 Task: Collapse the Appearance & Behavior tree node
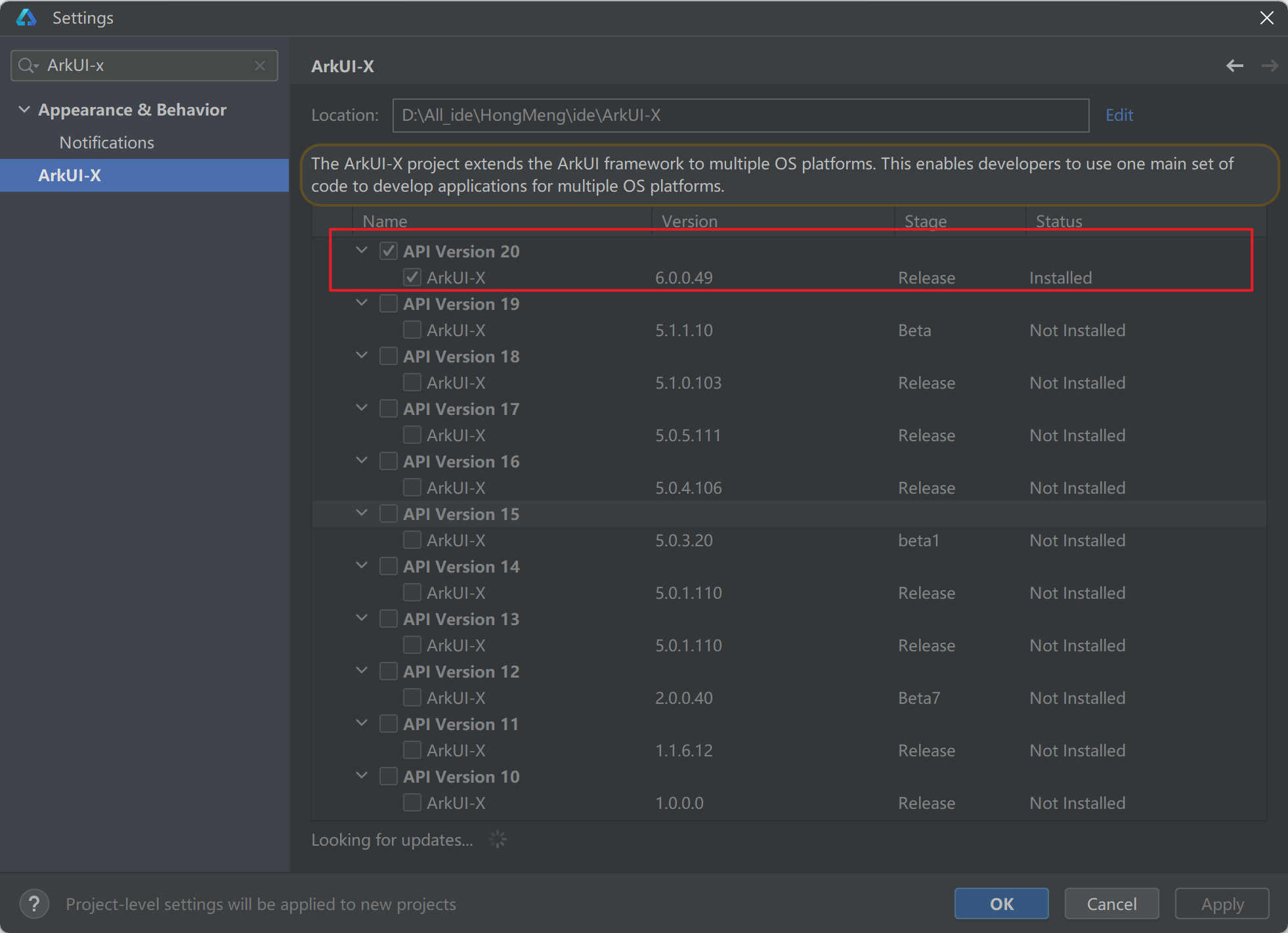[24, 110]
